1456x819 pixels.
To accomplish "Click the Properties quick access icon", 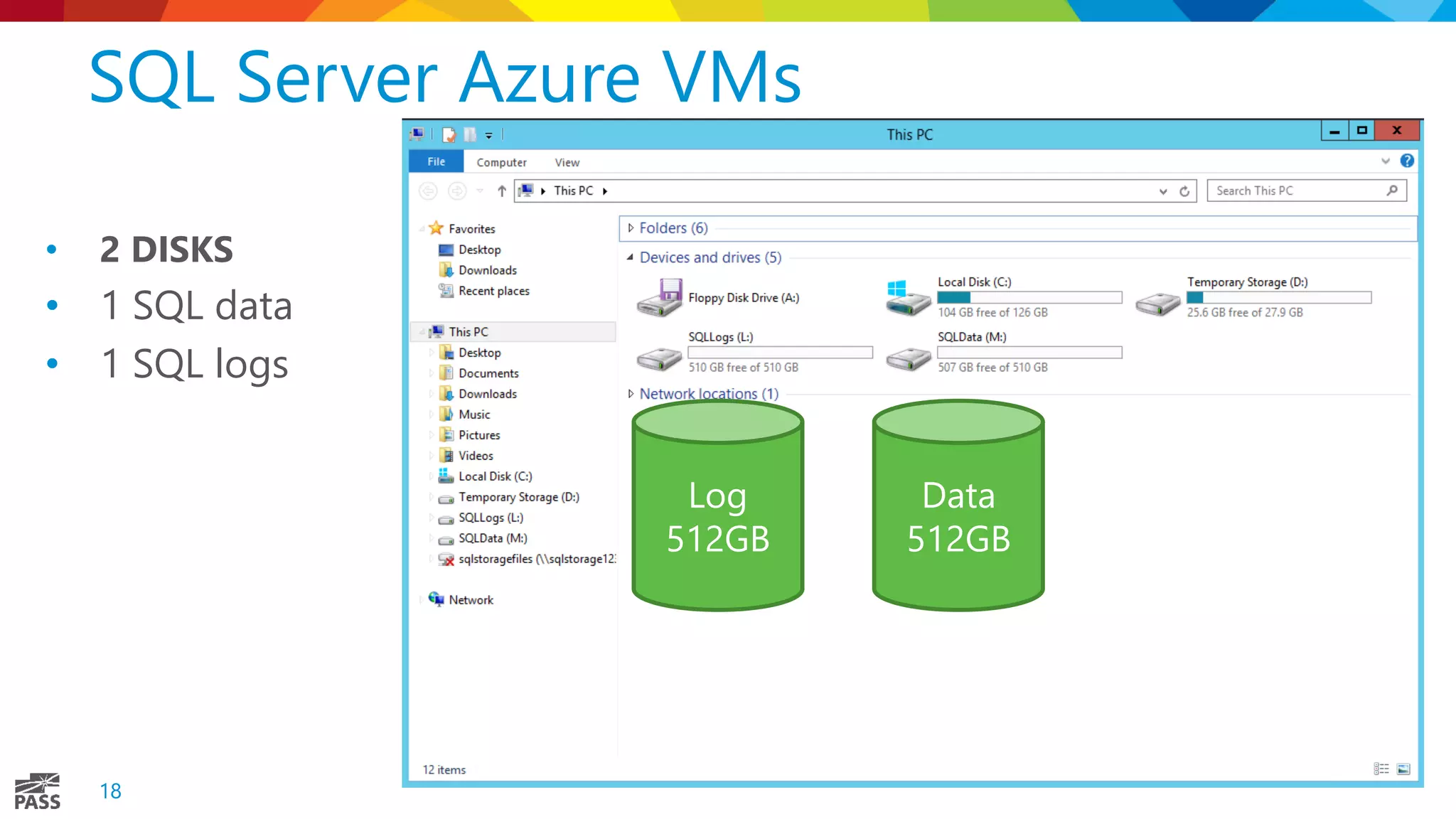I will point(449,134).
